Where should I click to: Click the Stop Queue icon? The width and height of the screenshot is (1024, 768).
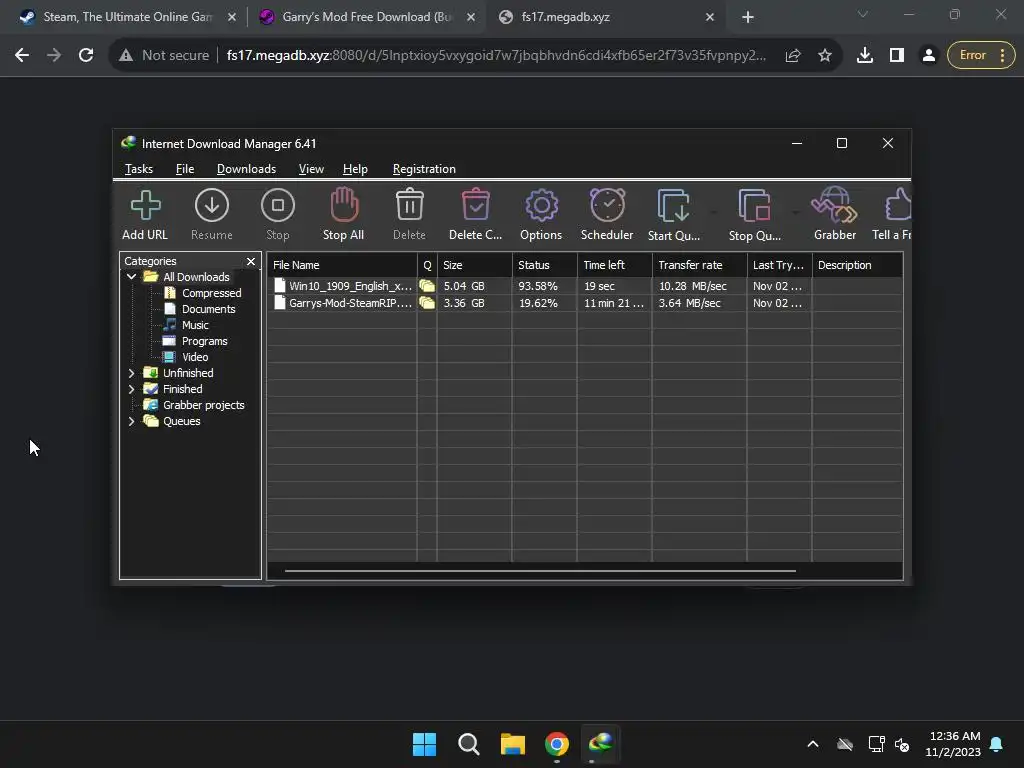tap(754, 206)
